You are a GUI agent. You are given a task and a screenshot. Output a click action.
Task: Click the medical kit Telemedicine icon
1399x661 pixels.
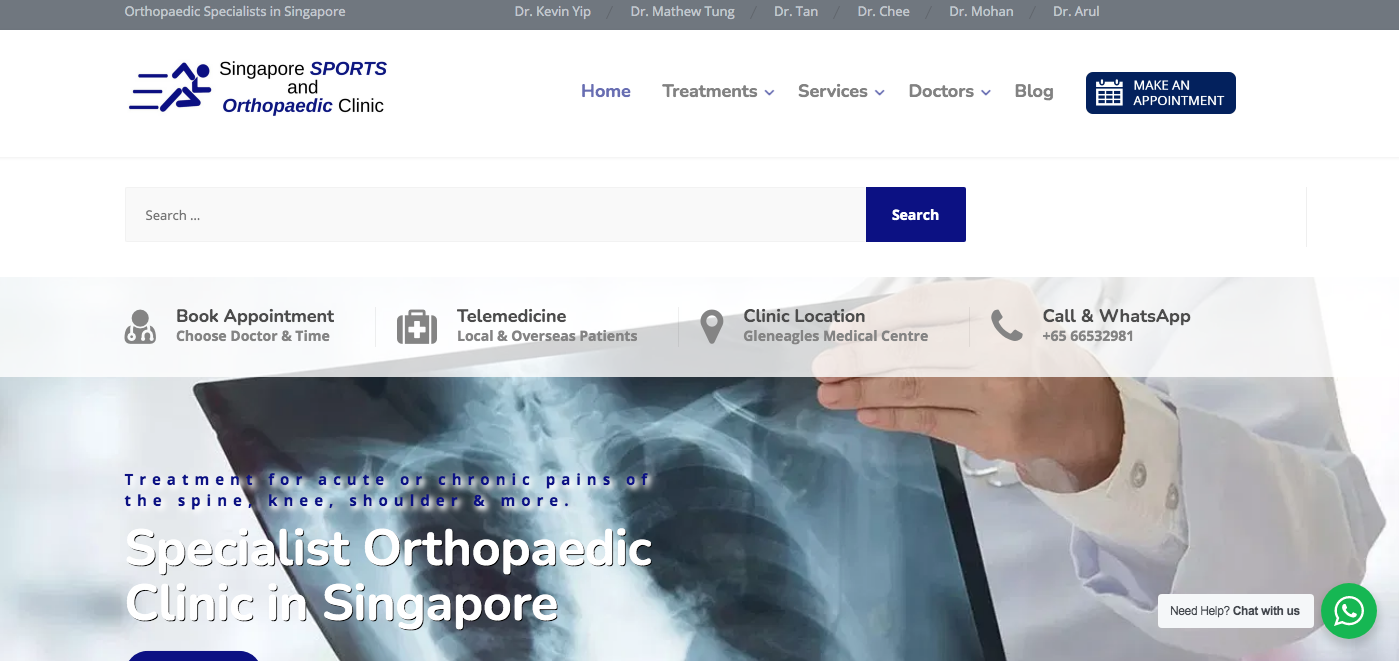417,327
